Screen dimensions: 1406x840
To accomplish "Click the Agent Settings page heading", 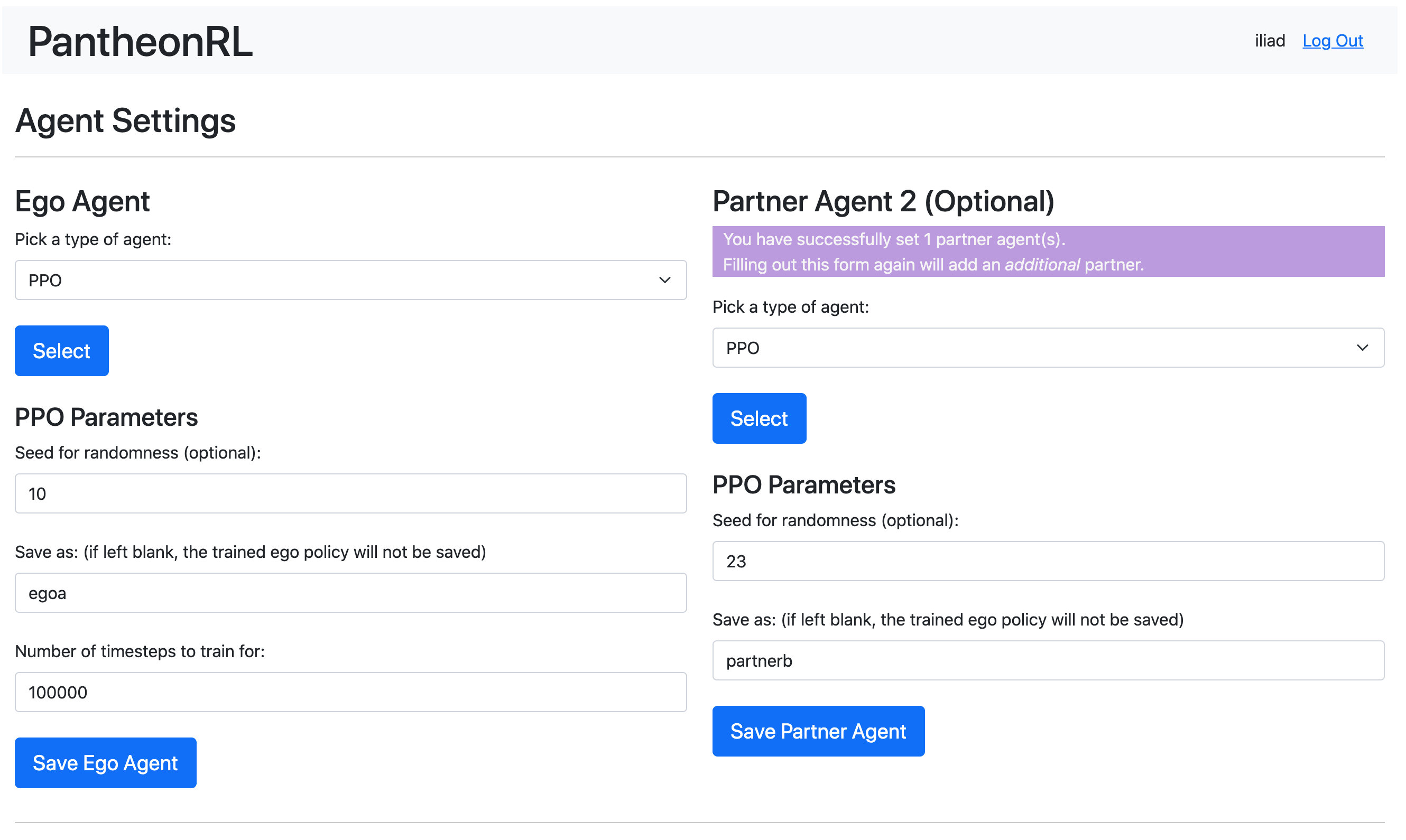I will (125, 120).
